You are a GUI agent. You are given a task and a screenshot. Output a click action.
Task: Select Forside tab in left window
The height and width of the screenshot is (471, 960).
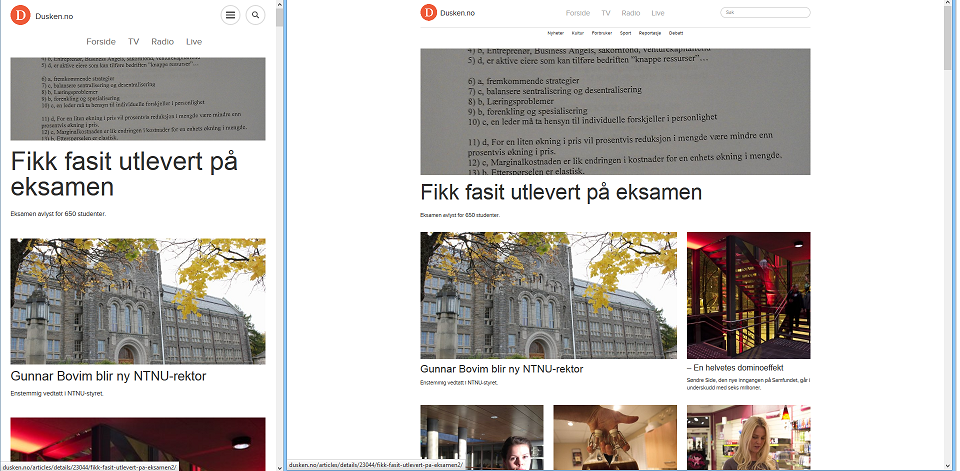(101, 42)
